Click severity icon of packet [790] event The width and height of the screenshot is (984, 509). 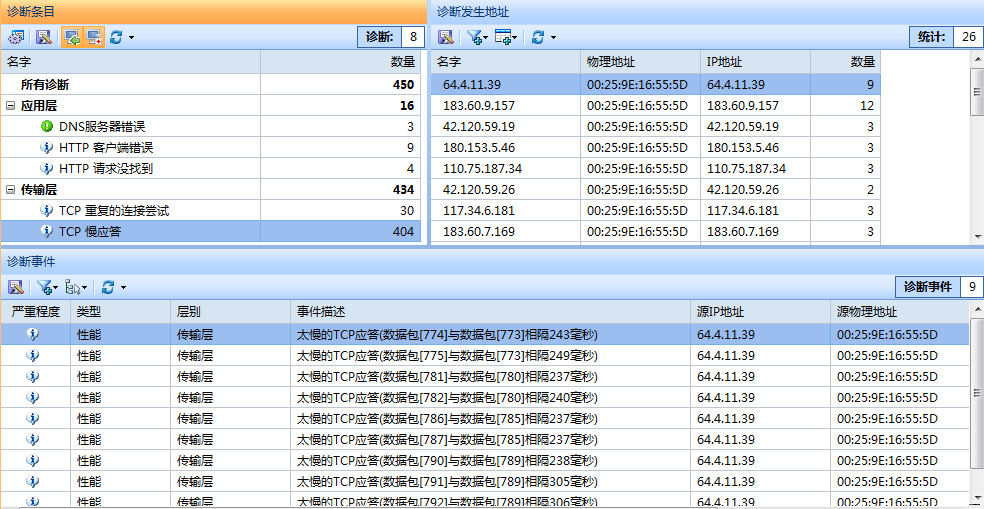33,460
